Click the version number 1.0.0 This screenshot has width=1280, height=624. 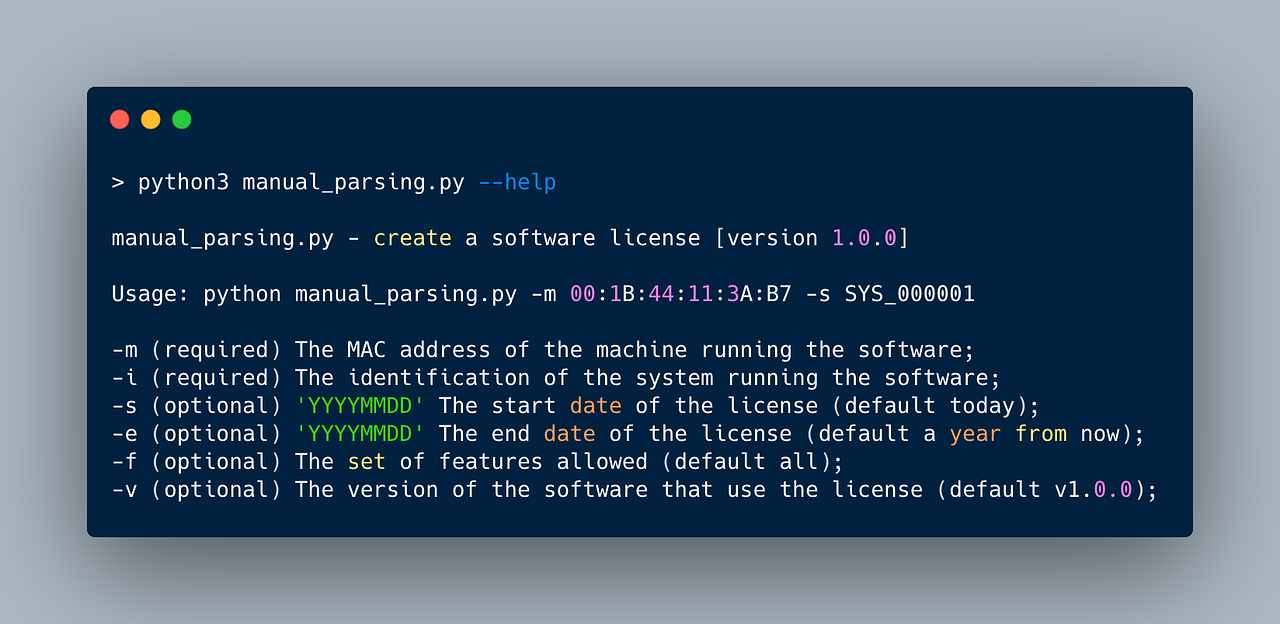pyautogui.click(x=866, y=238)
